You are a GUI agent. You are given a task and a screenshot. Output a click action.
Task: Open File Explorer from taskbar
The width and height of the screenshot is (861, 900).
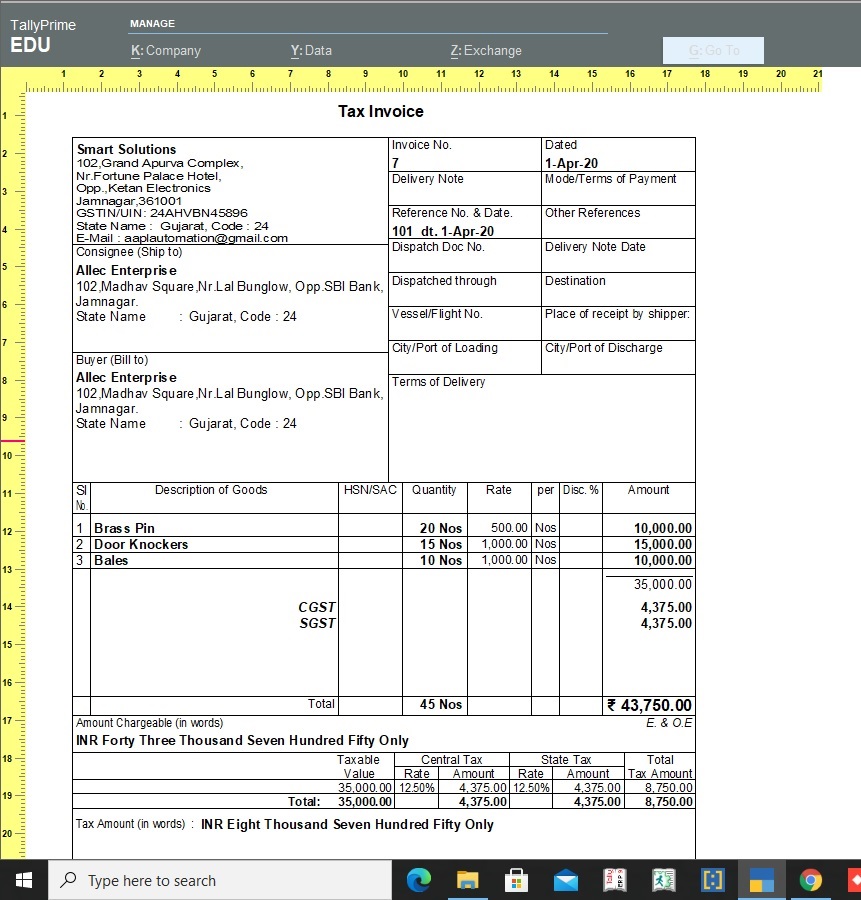tap(467, 880)
